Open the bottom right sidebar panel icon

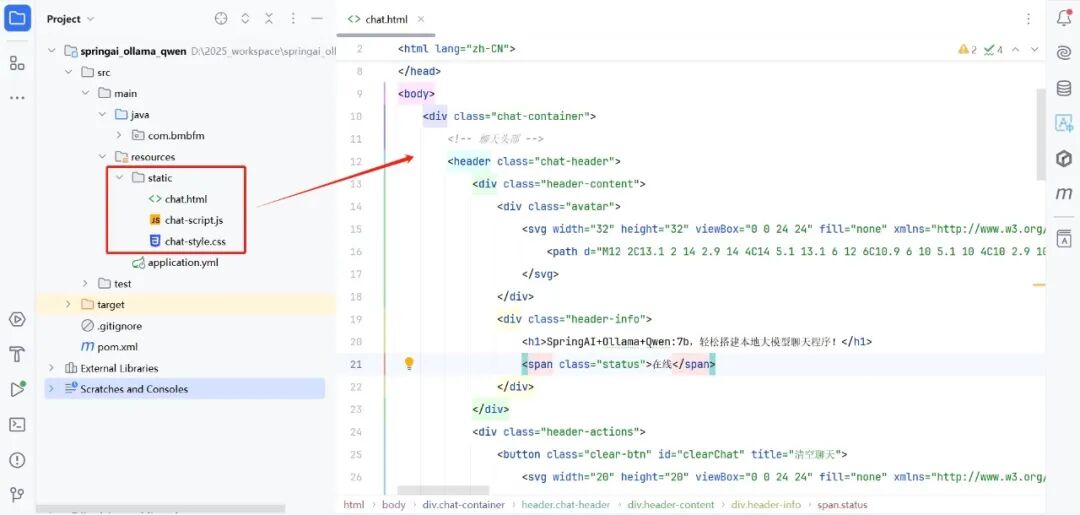[1064, 238]
